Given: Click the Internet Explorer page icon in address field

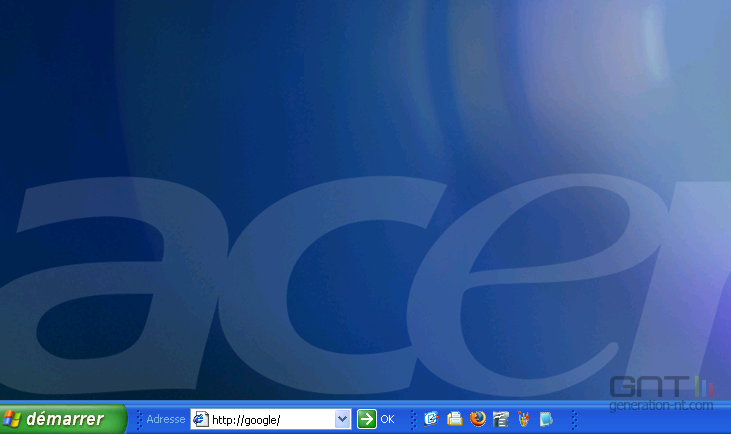Looking at the screenshot, I should [200, 419].
